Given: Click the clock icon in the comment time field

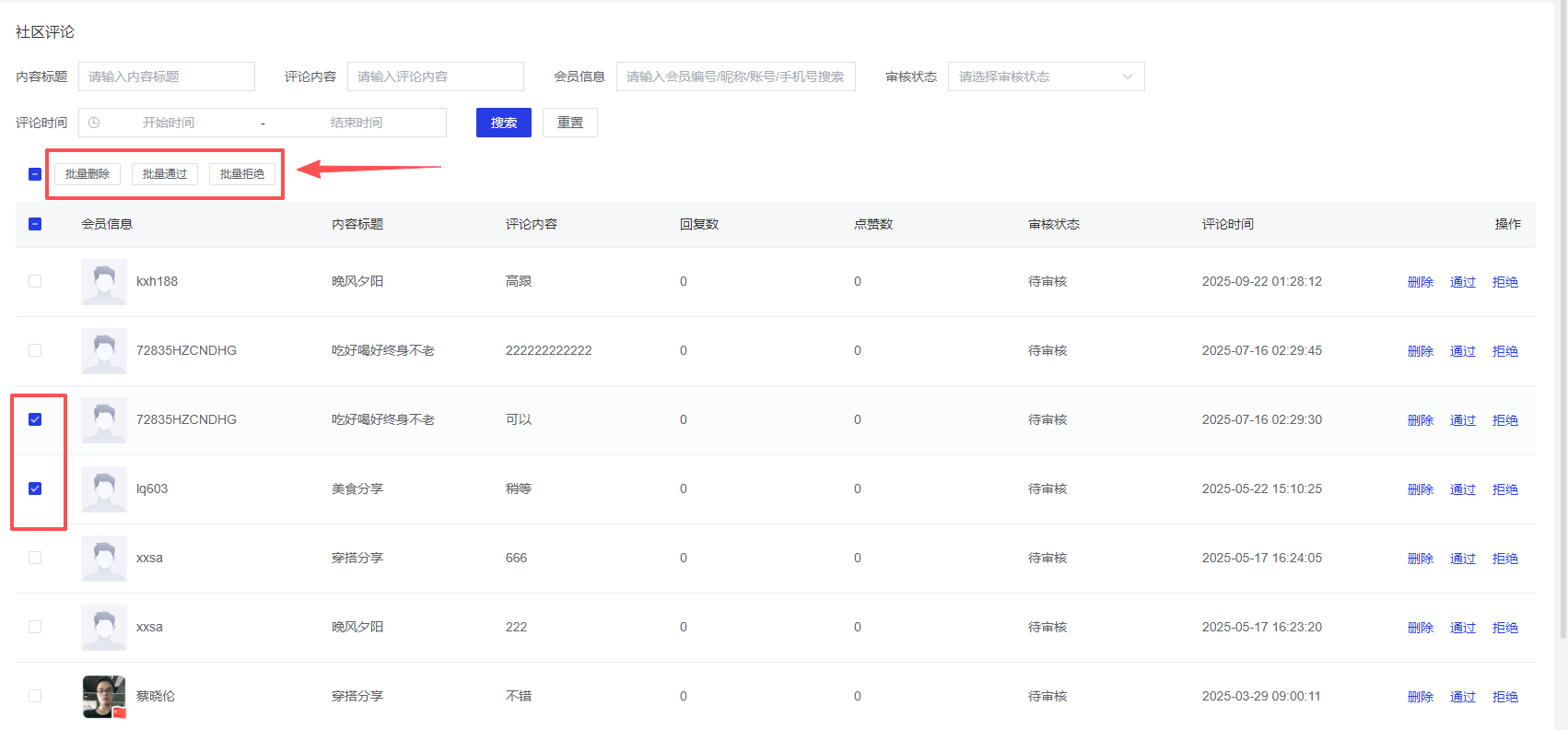Looking at the screenshot, I should (94, 123).
